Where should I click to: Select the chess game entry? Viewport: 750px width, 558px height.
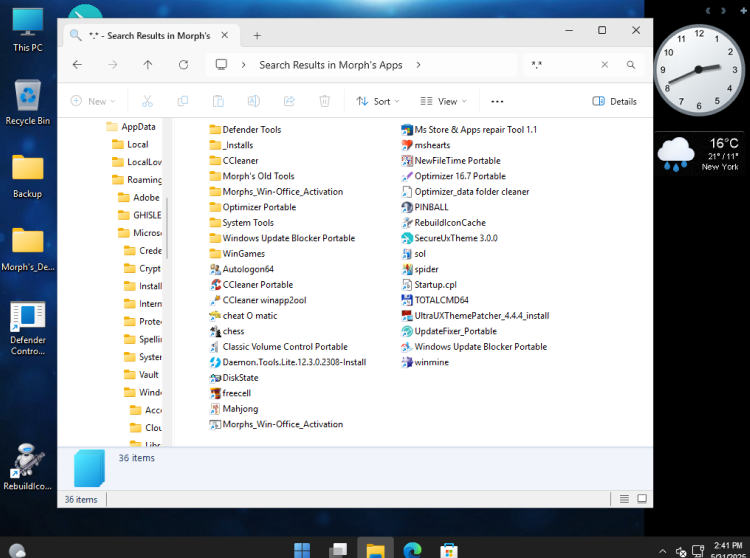(x=227, y=331)
